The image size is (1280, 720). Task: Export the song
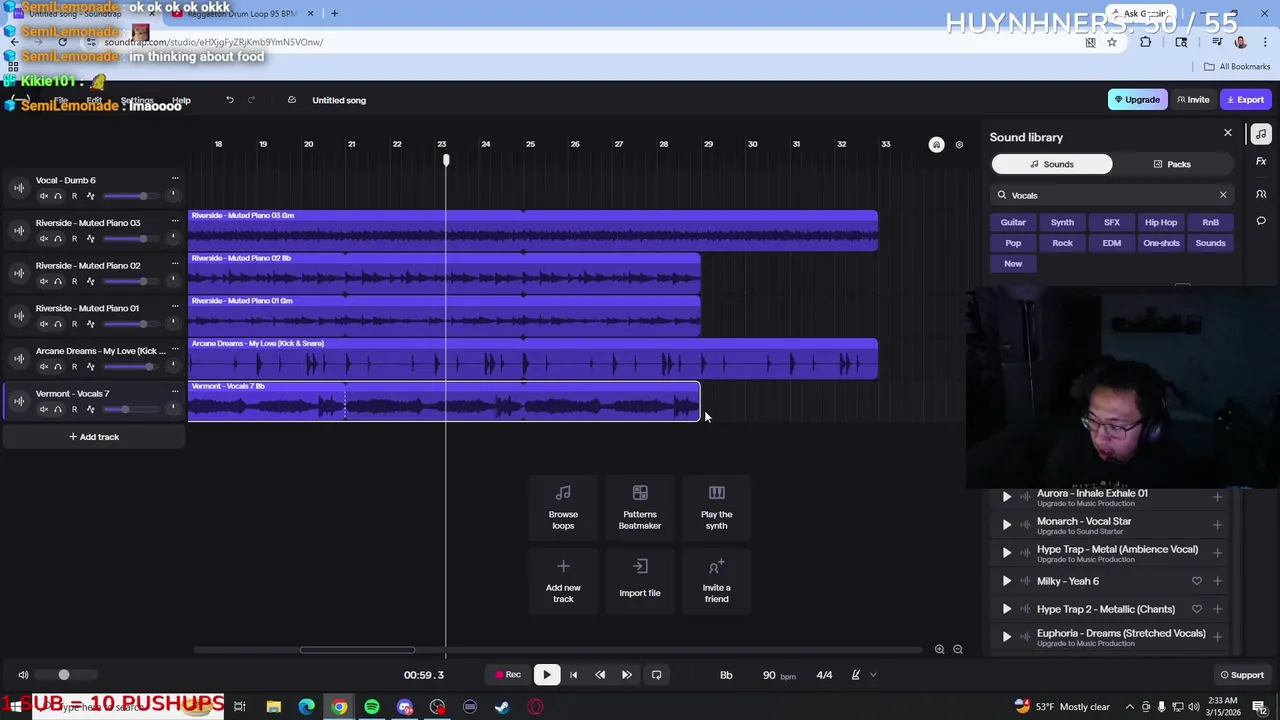tap(1245, 100)
